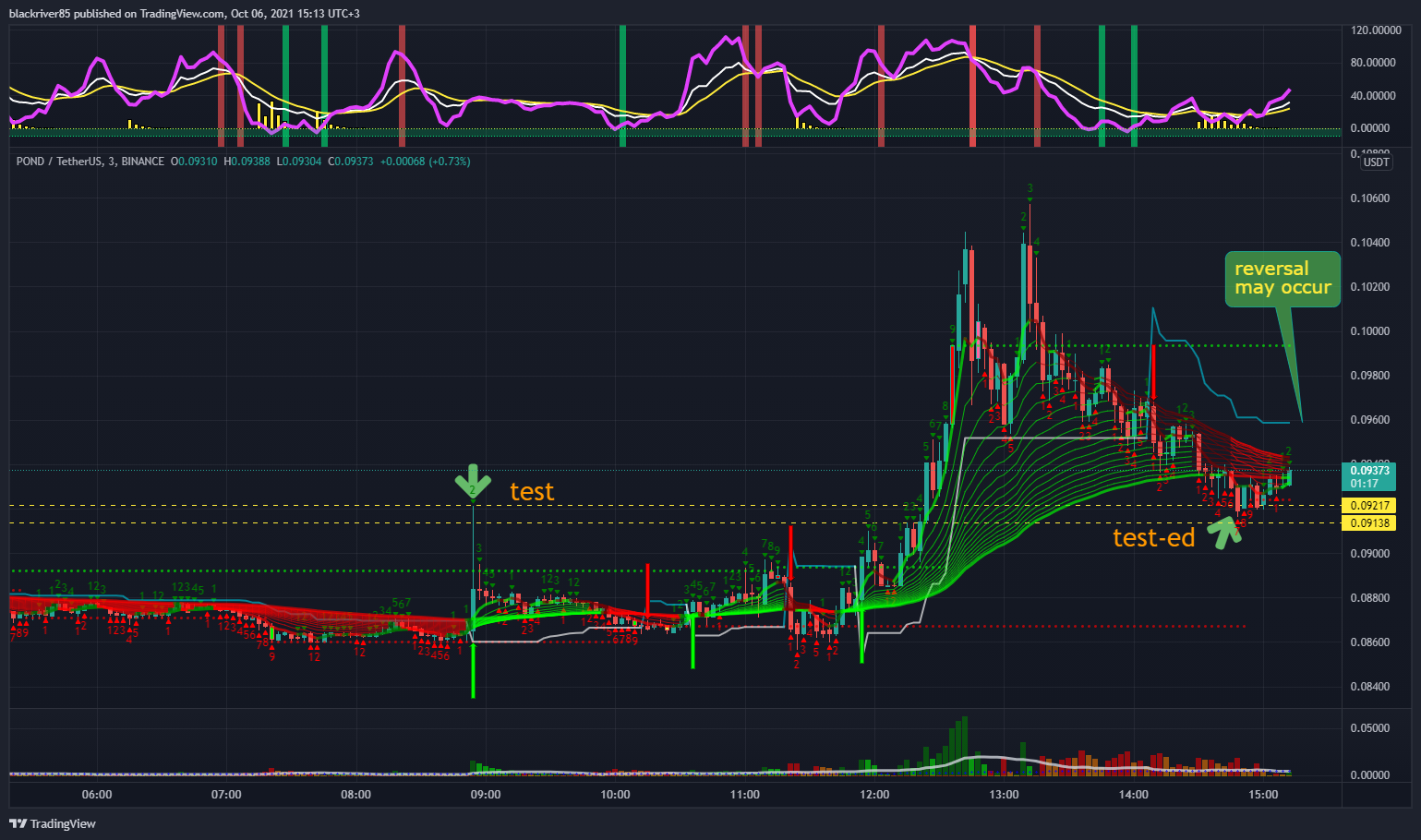This screenshot has width=1421, height=840.
Task: Click the yellow price label 0.09138
Action: (x=1369, y=523)
